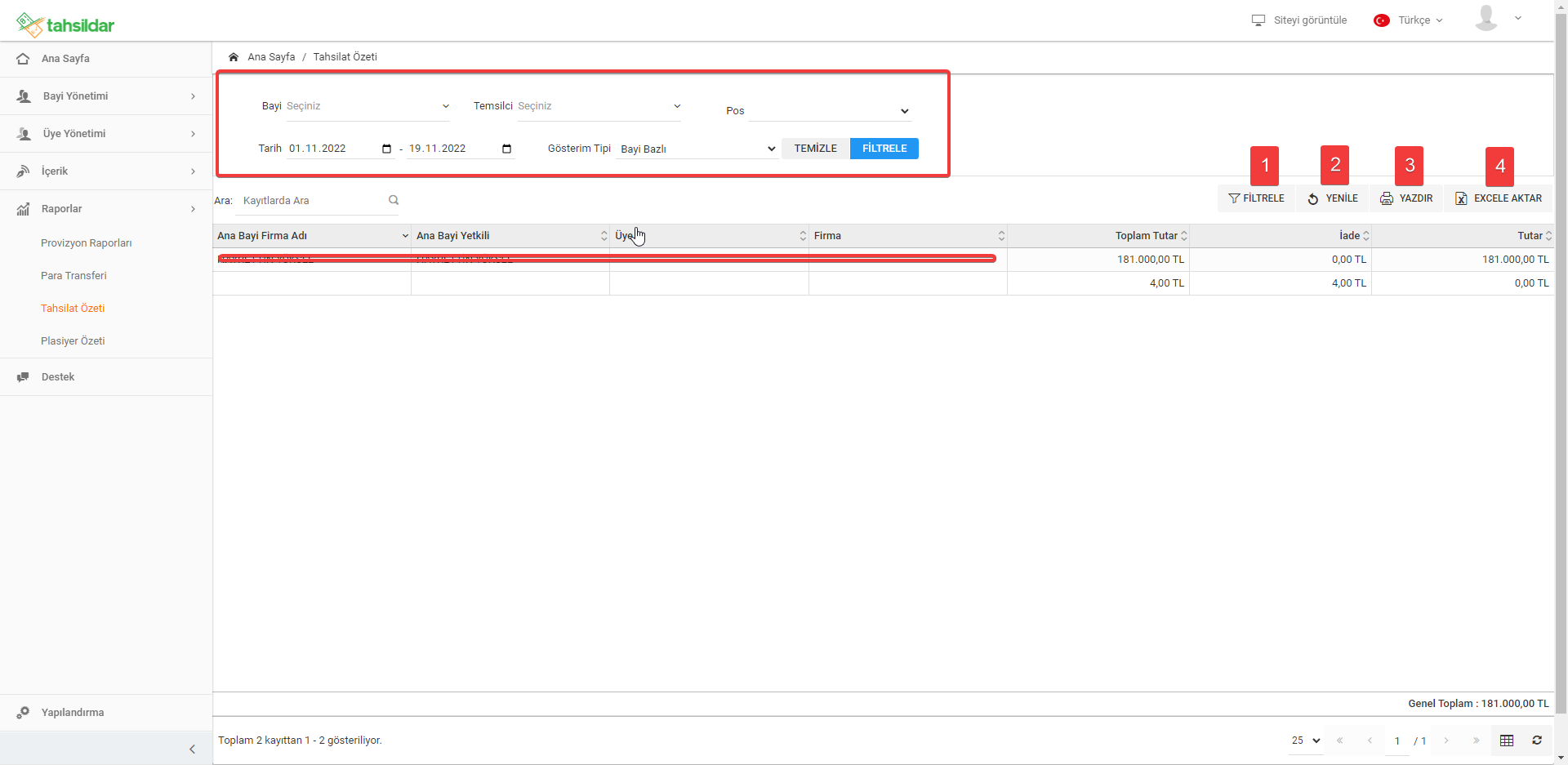Click blue FİLTRELE button
Image resolution: width=1568 pixels, height=765 pixels.
pos(884,149)
